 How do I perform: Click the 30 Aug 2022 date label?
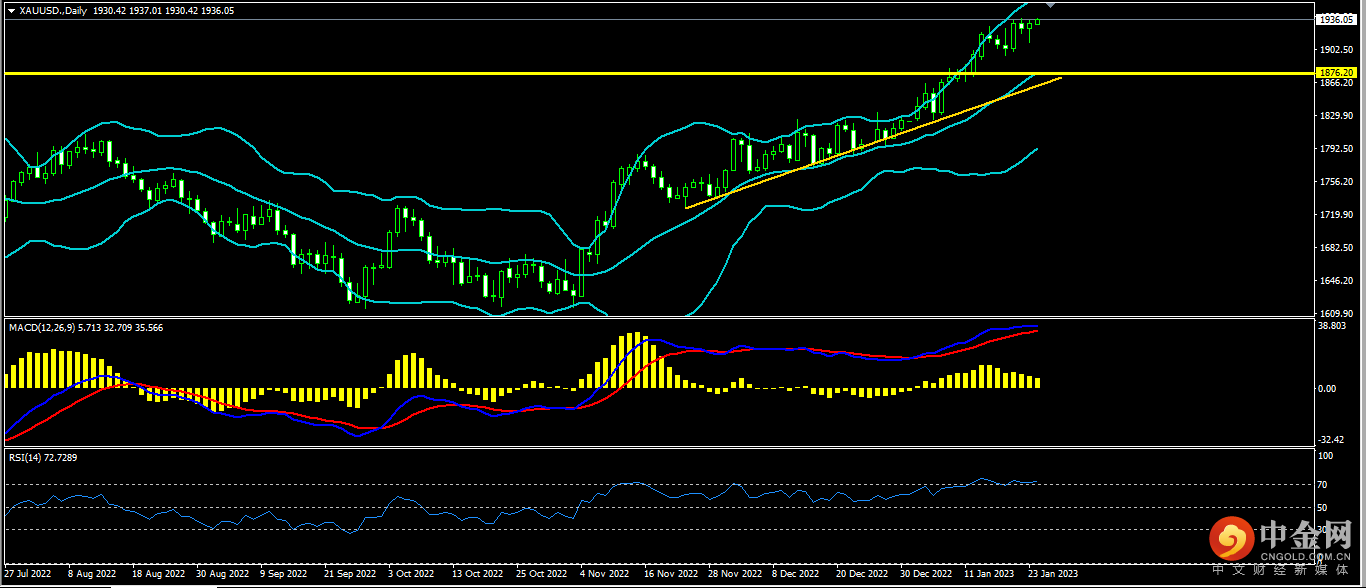pos(223,574)
